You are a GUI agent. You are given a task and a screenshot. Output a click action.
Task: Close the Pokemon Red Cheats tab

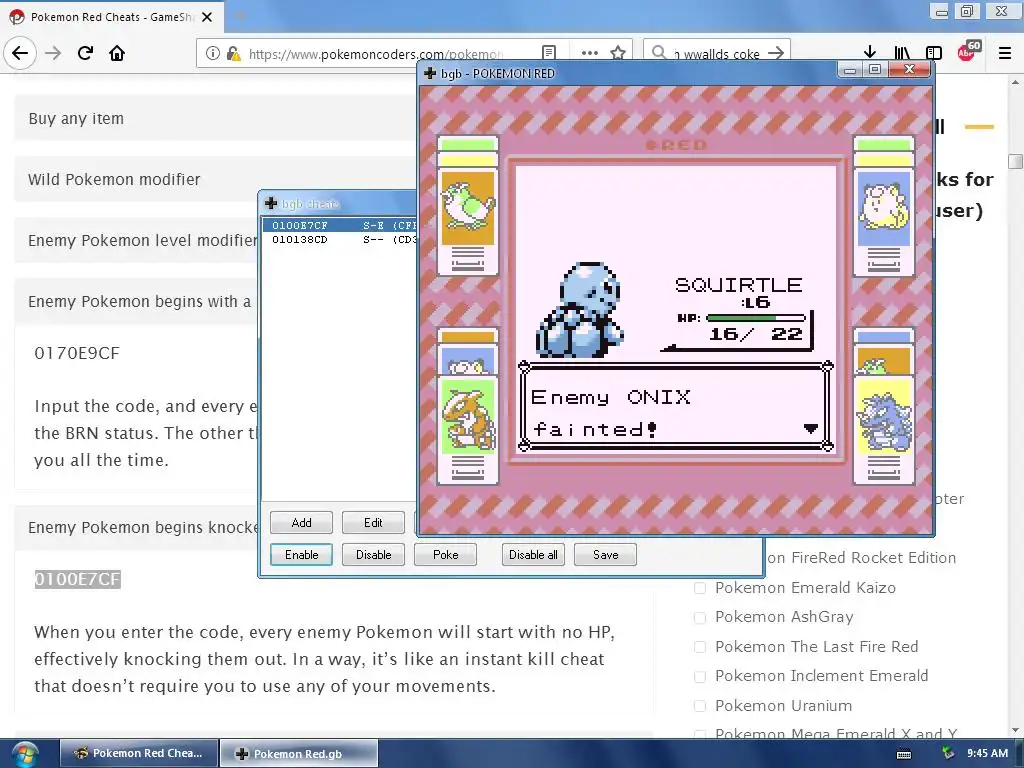(207, 17)
